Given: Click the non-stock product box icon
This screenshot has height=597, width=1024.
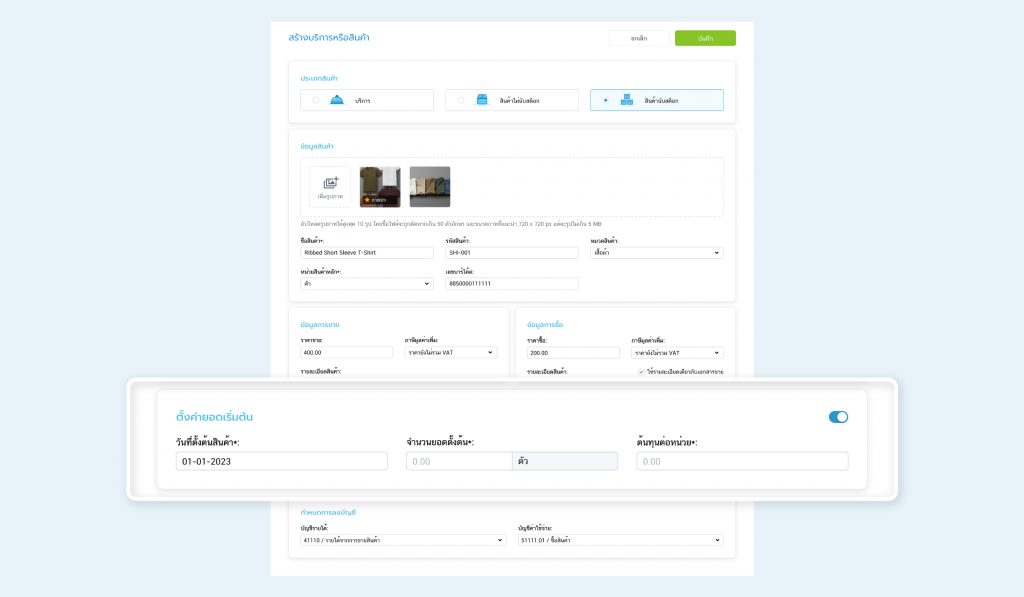Looking at the screenshot, I should tap(482, 100).
